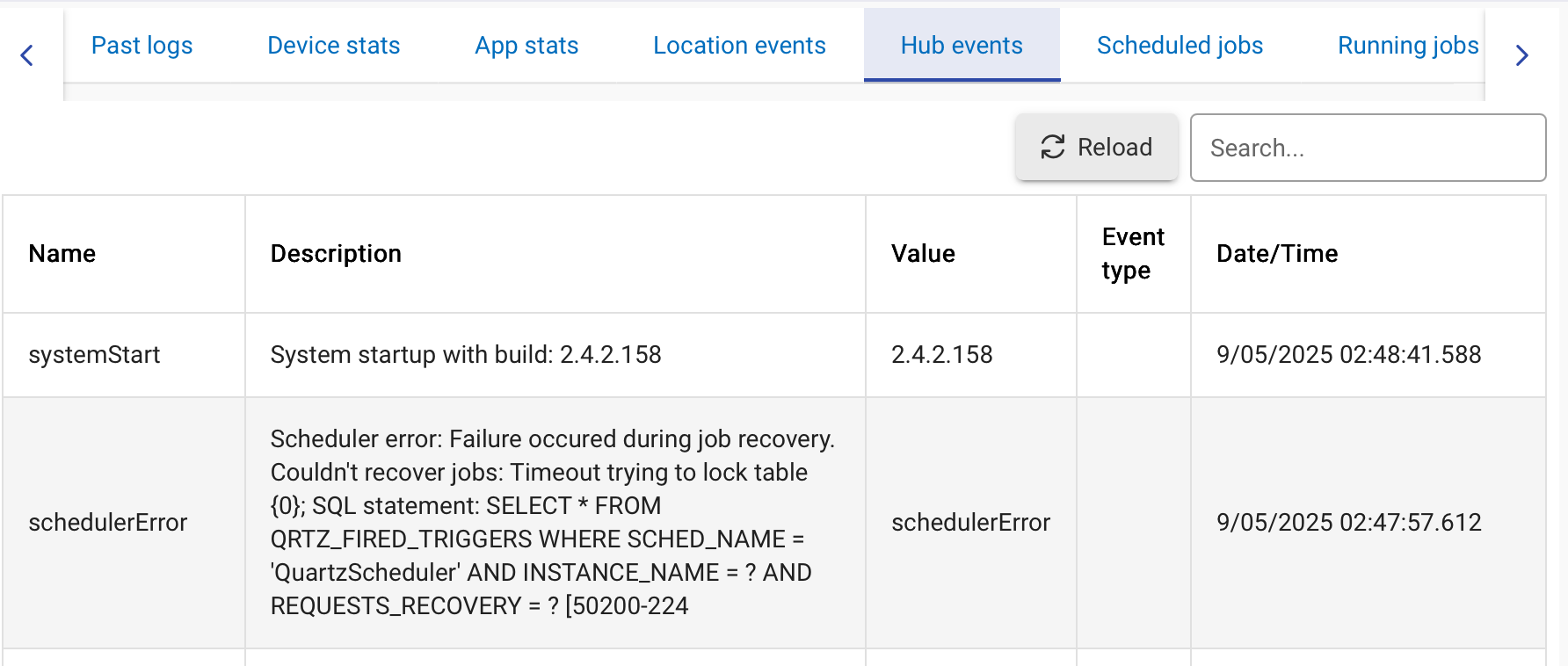Switch to the Past logs tab
Screen dimensions: 1568x666
point(142,46)
